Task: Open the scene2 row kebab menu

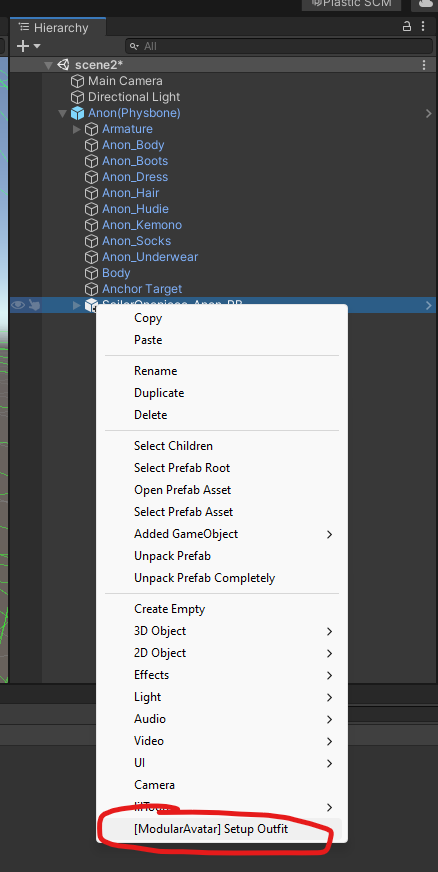Action: [x=424, y=65]
